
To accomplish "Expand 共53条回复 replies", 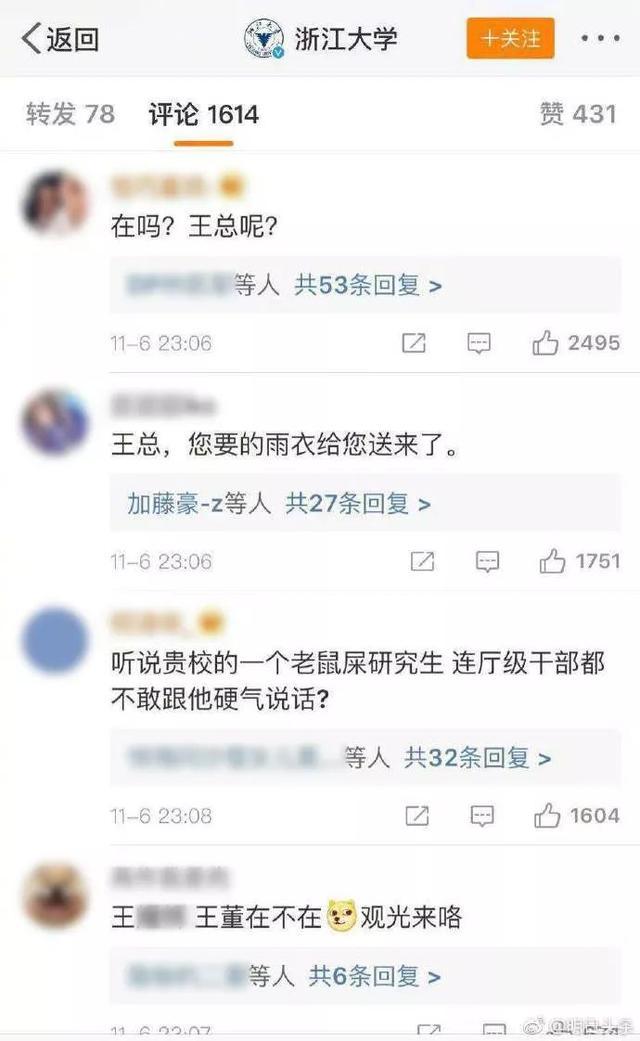I will pos(368,285).
